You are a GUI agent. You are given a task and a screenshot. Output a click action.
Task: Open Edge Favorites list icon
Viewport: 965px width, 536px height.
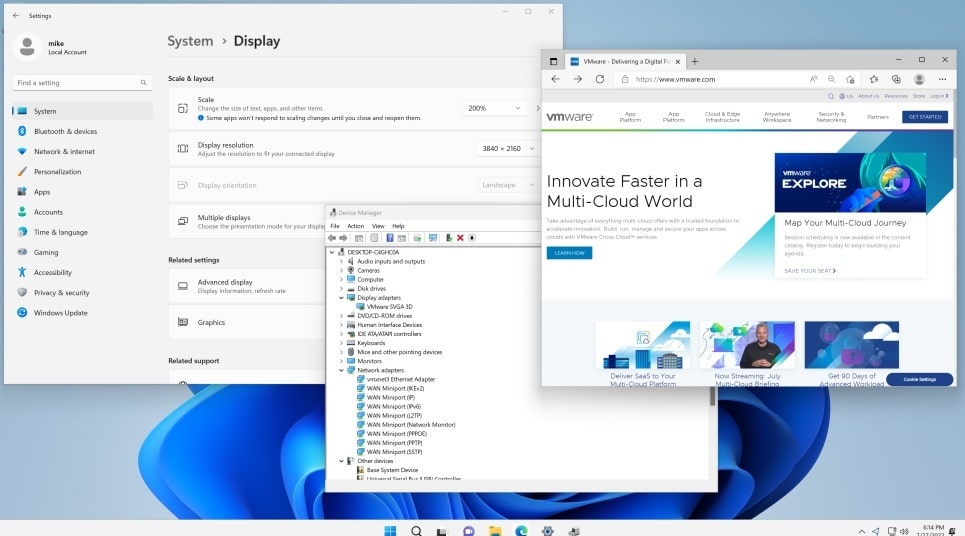pos(874,79)
